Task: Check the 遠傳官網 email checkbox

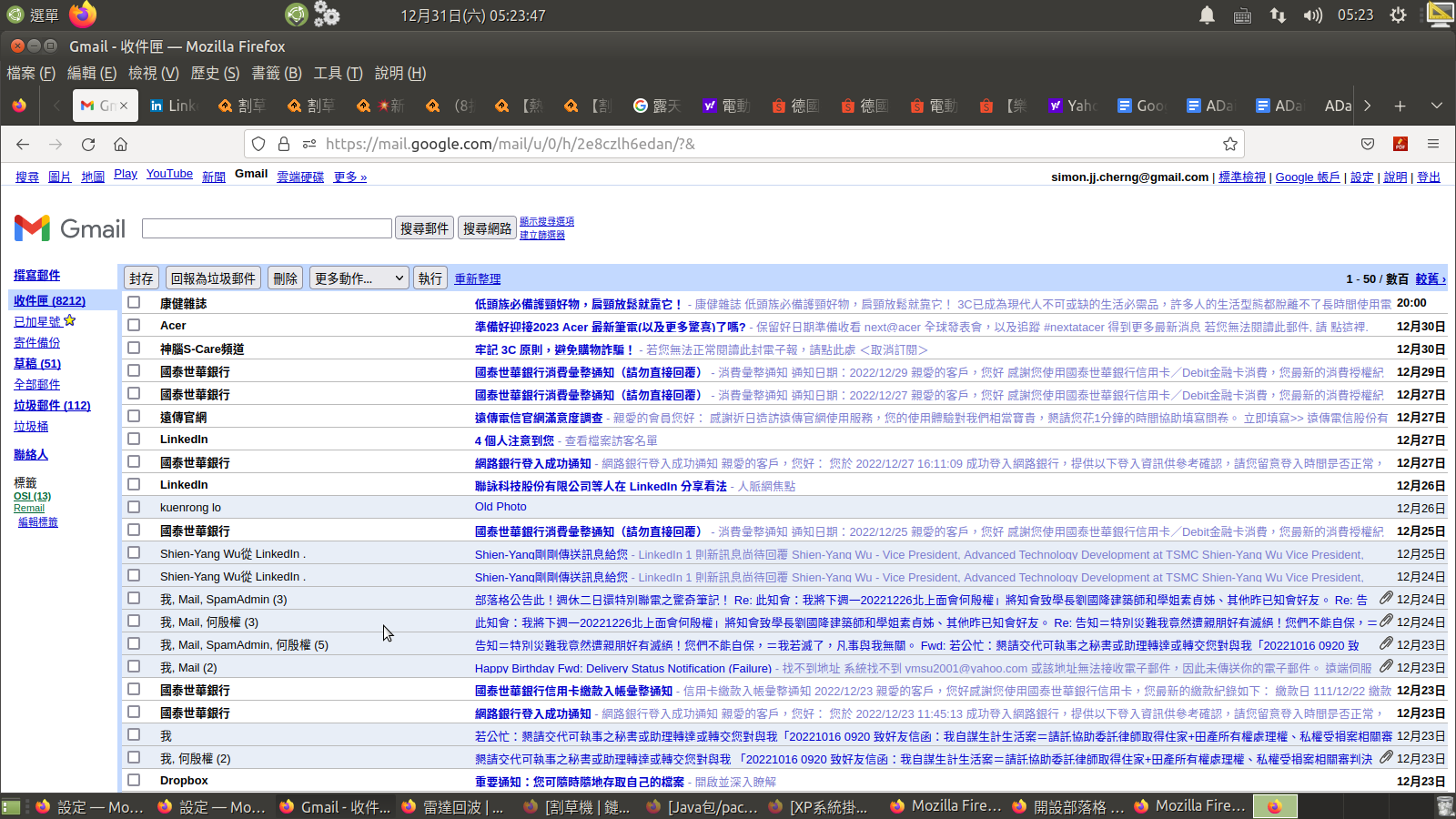Action: [134, 416]
